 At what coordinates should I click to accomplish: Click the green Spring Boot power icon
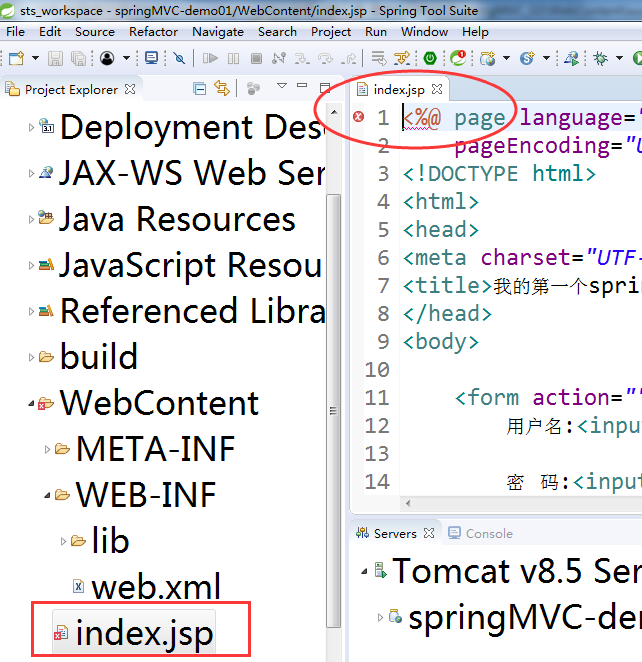[x=430, y=58]
